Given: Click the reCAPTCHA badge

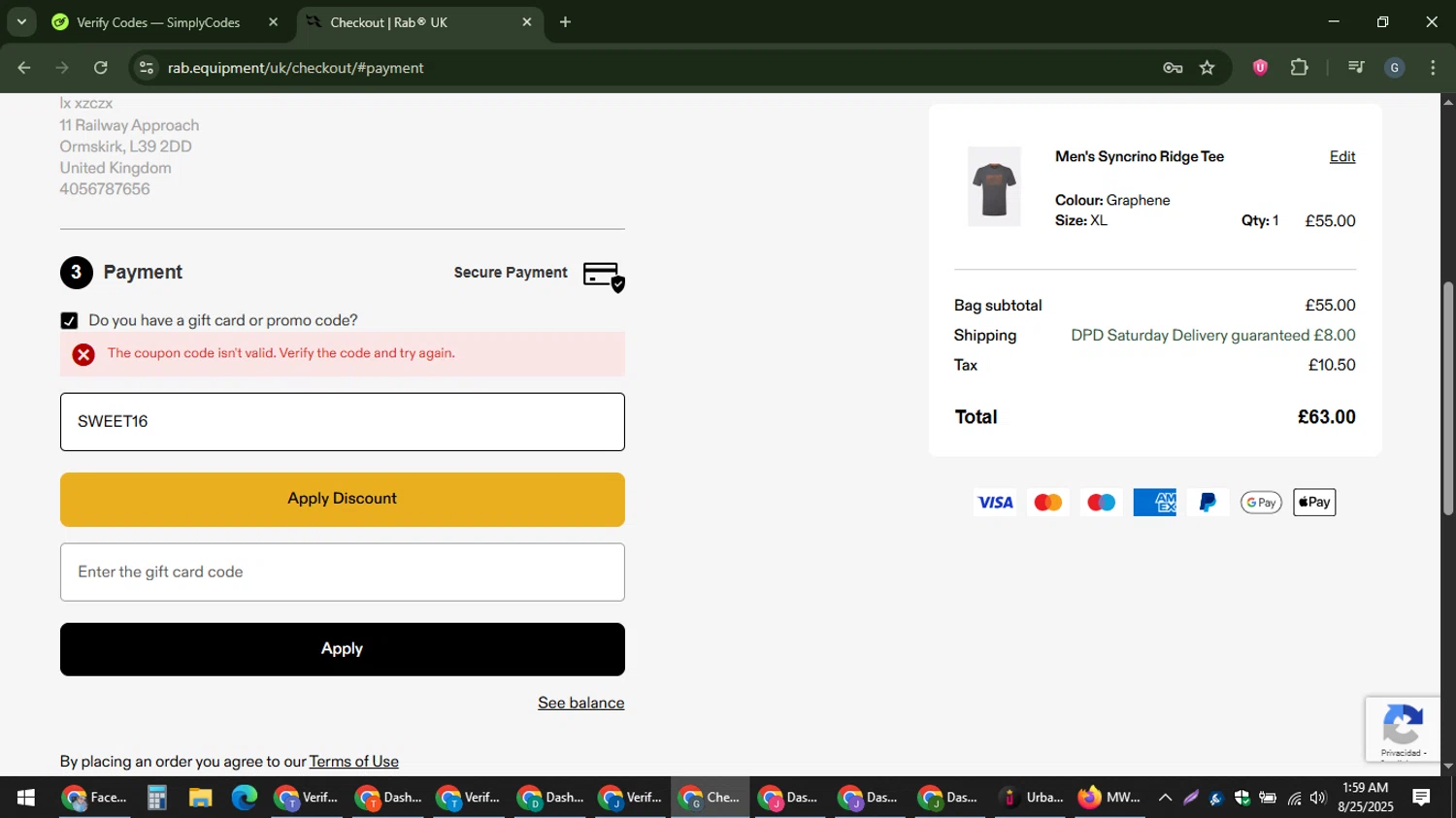Looking at the screenshot, I should tap(1403, 729).
